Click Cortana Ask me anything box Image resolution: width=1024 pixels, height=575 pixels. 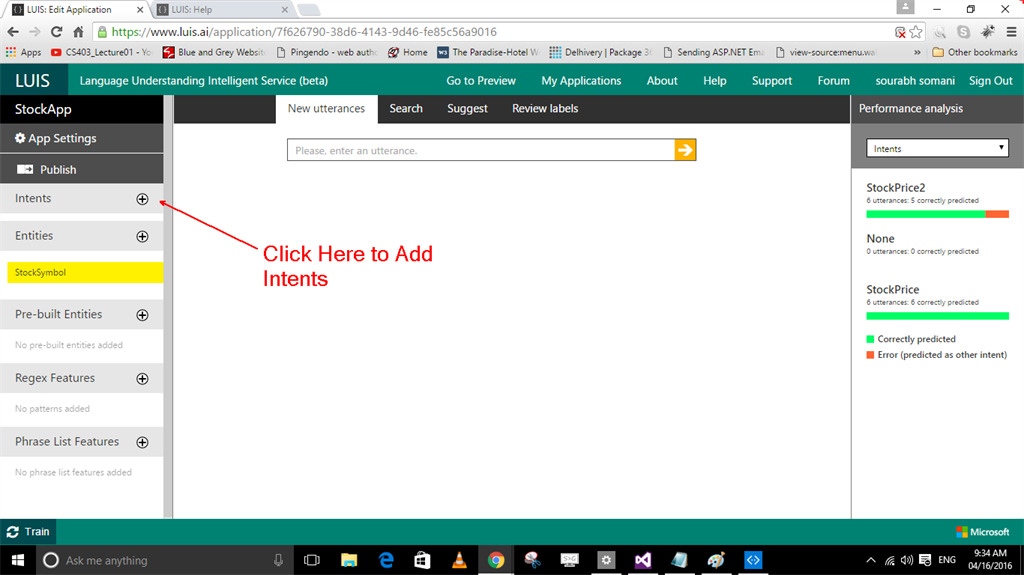coord(162,560)
